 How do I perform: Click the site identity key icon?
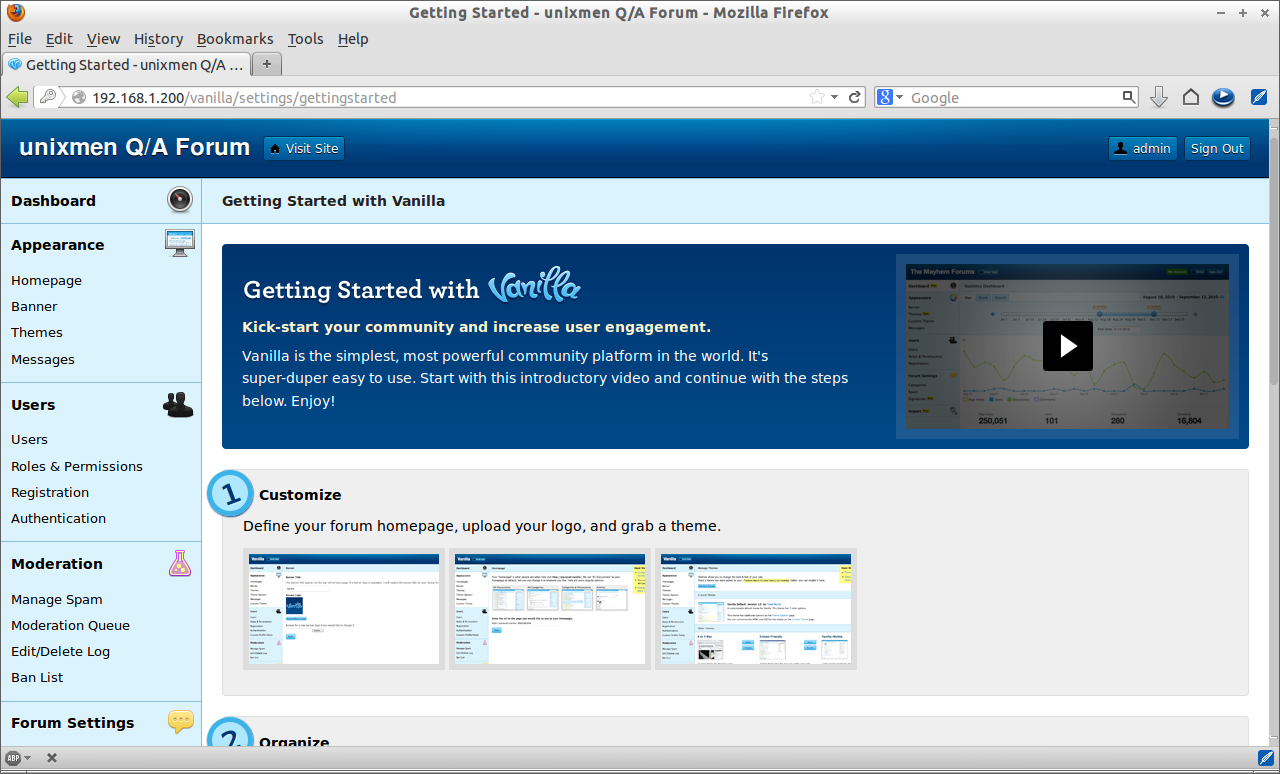coord(47,97)
